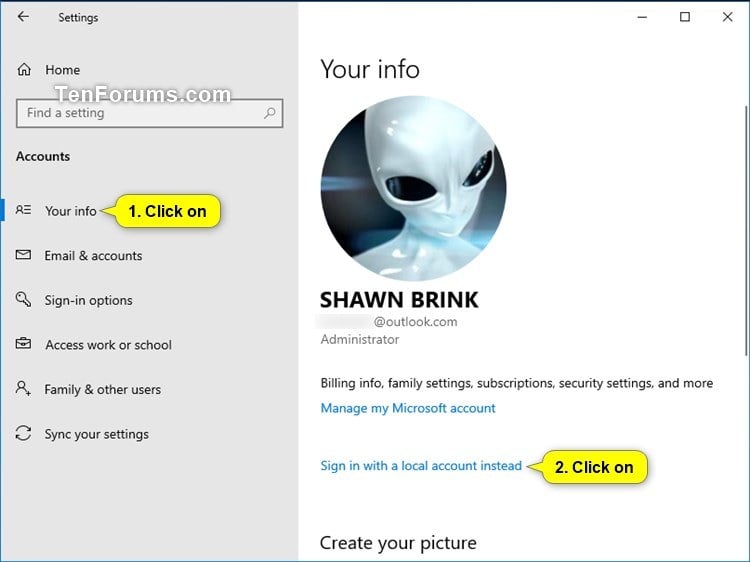The width and height of the screenshot is (750, 562).
Task: Click the Find a setting search box
Action: coord(150,113)
